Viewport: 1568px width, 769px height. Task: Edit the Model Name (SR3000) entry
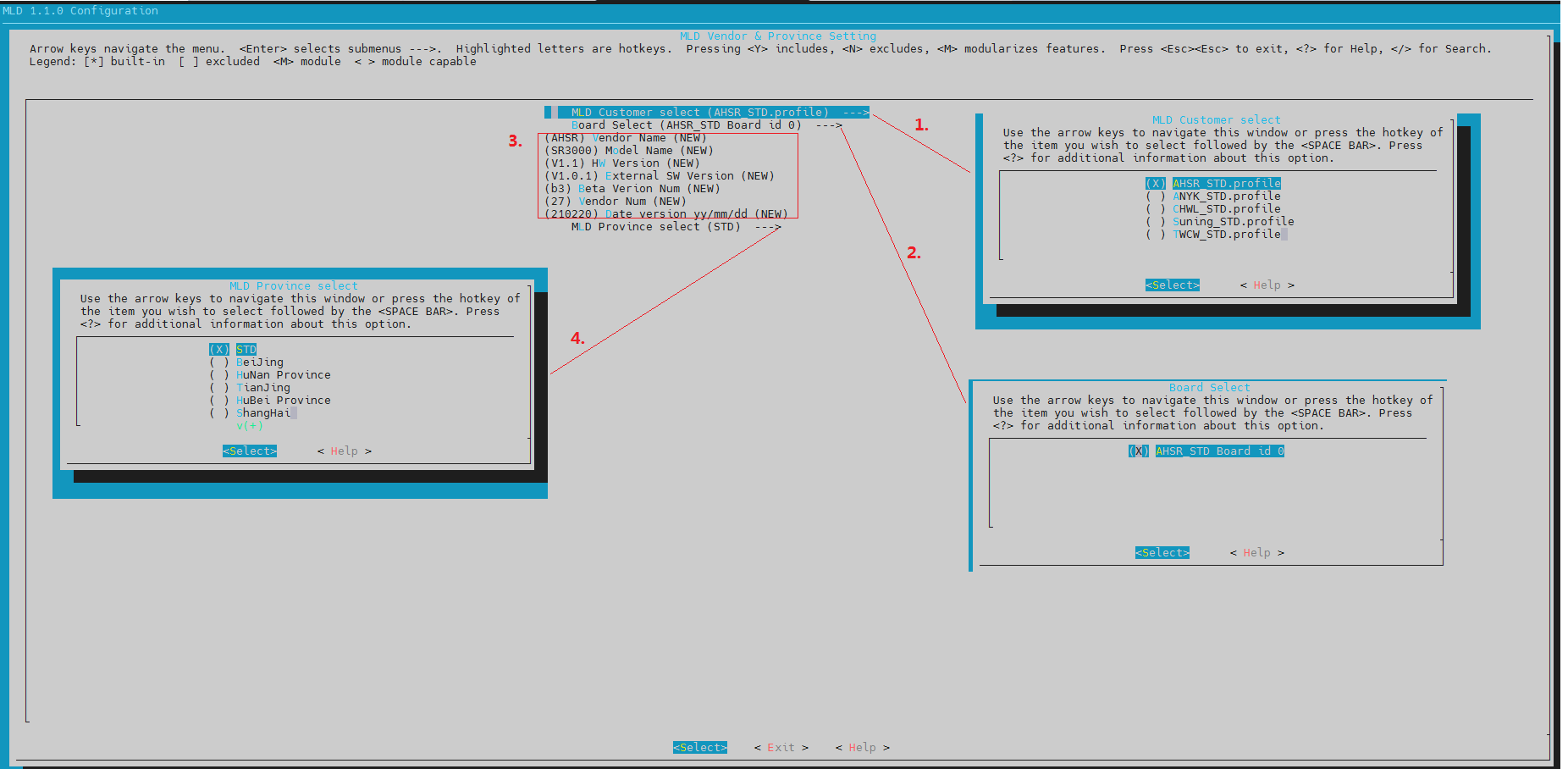tap(628, 150)
